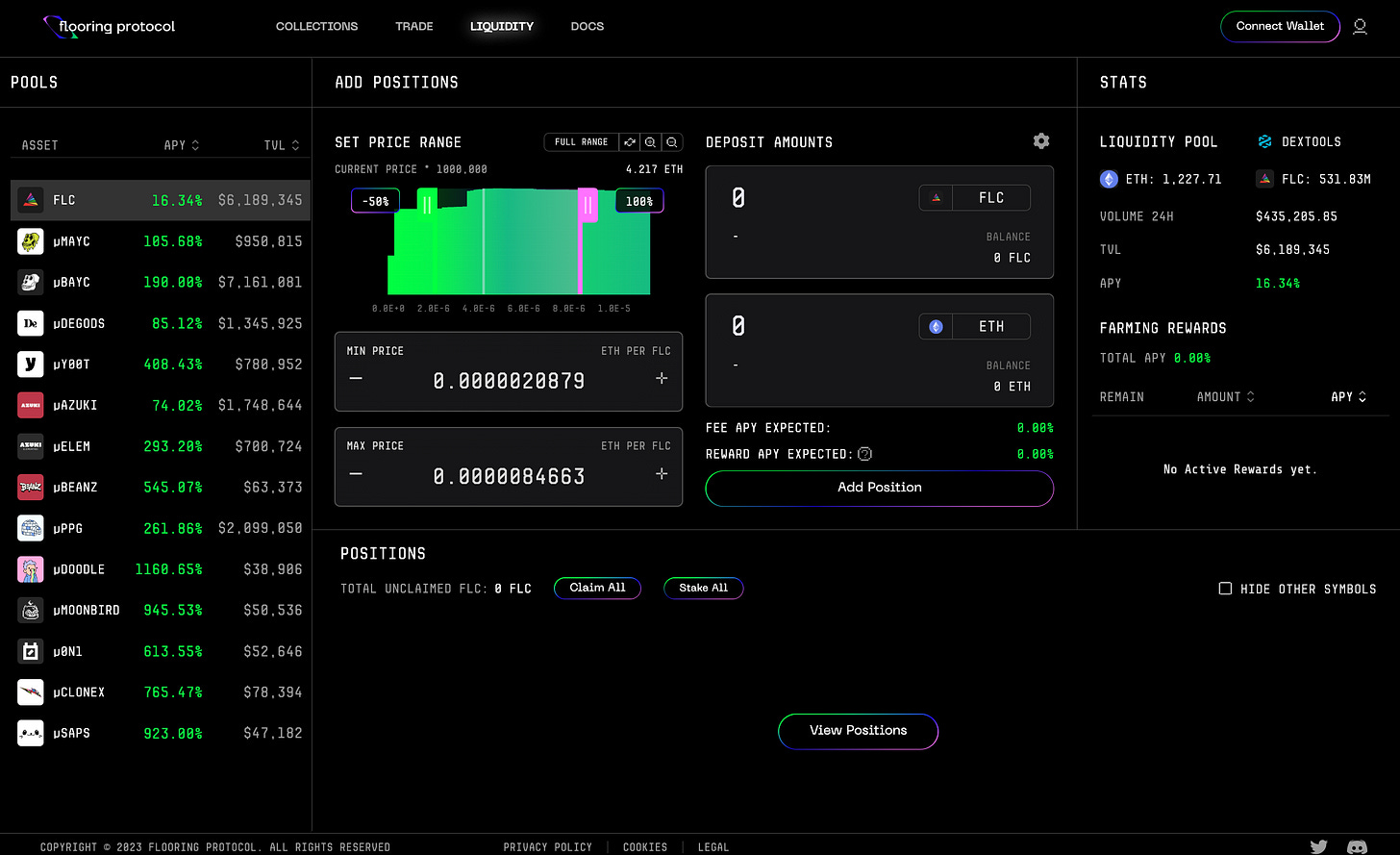Image resolution: width=1400 pixels, height=855 pixels.
Task: Enable Hide Other Symbols checkbox
Action: [1225, 588]
